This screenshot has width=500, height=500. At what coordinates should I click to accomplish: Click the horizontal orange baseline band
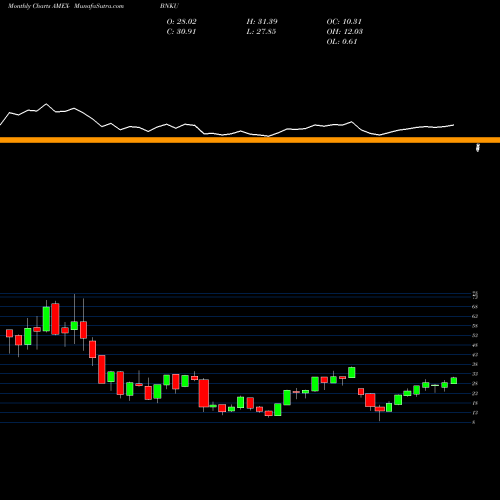coord(250,140)
